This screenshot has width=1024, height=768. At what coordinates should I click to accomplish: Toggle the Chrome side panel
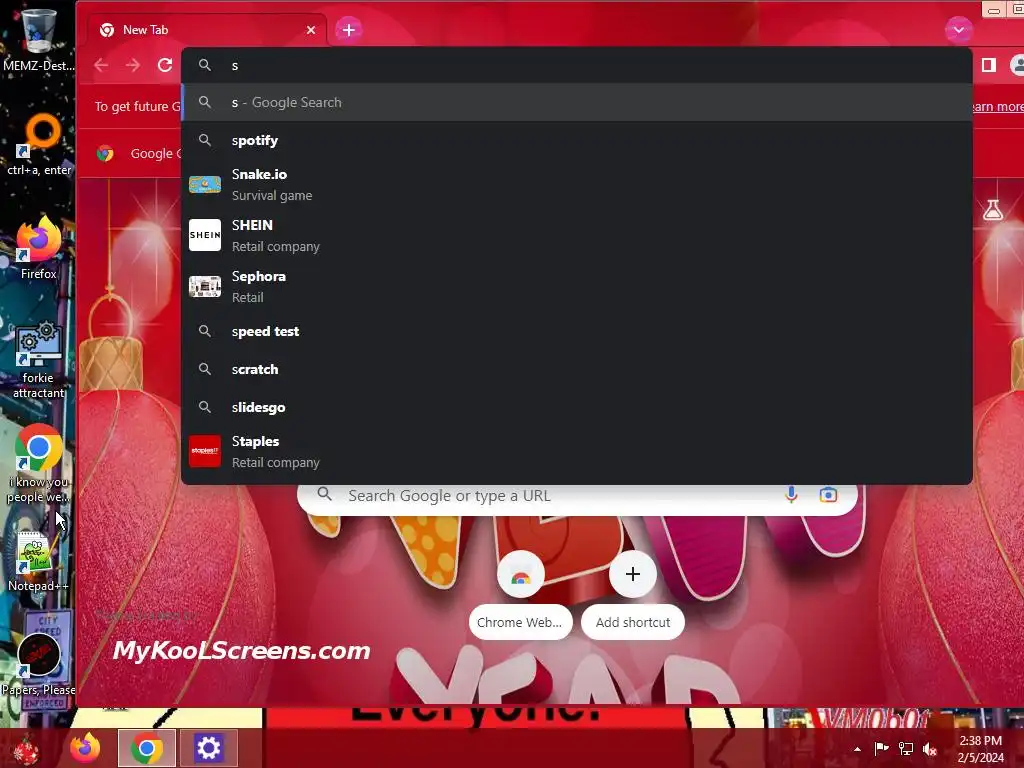click(x=989, y=65)
